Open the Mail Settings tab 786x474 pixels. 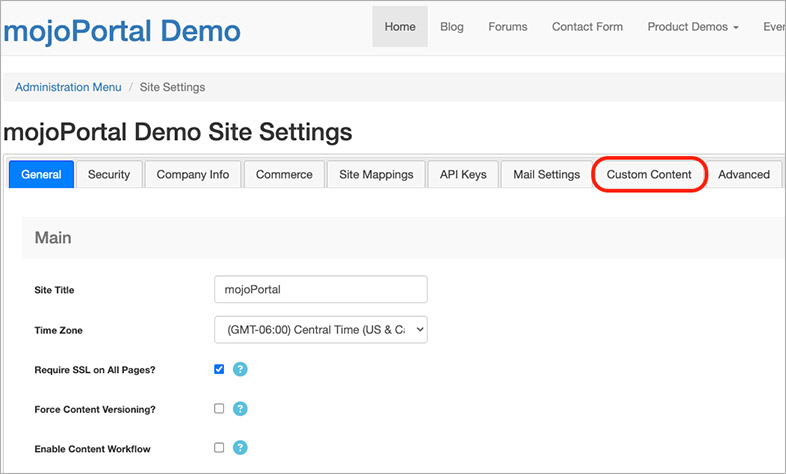[546, 174]
